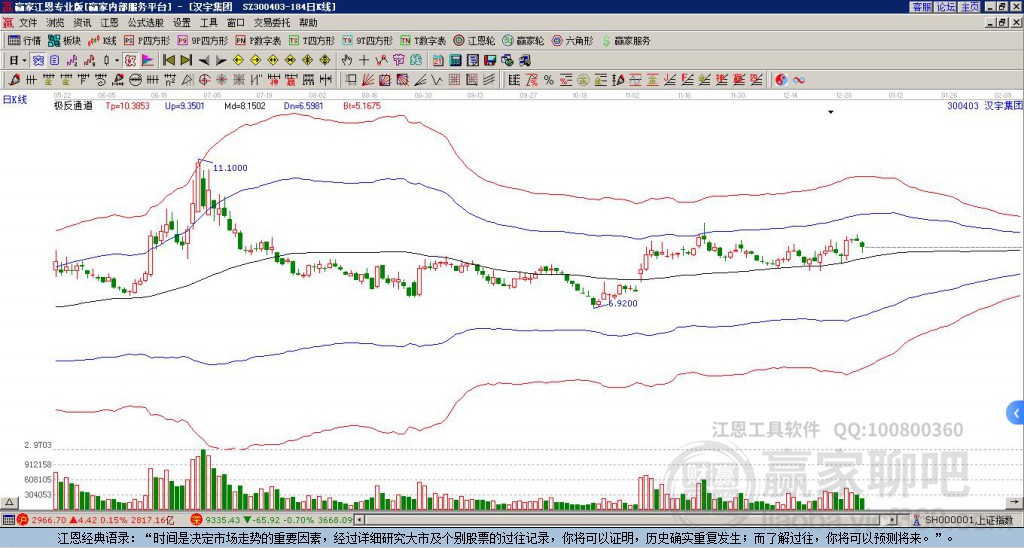Click the infinity loop icon
1024x548 pixels.
(798, 80)
